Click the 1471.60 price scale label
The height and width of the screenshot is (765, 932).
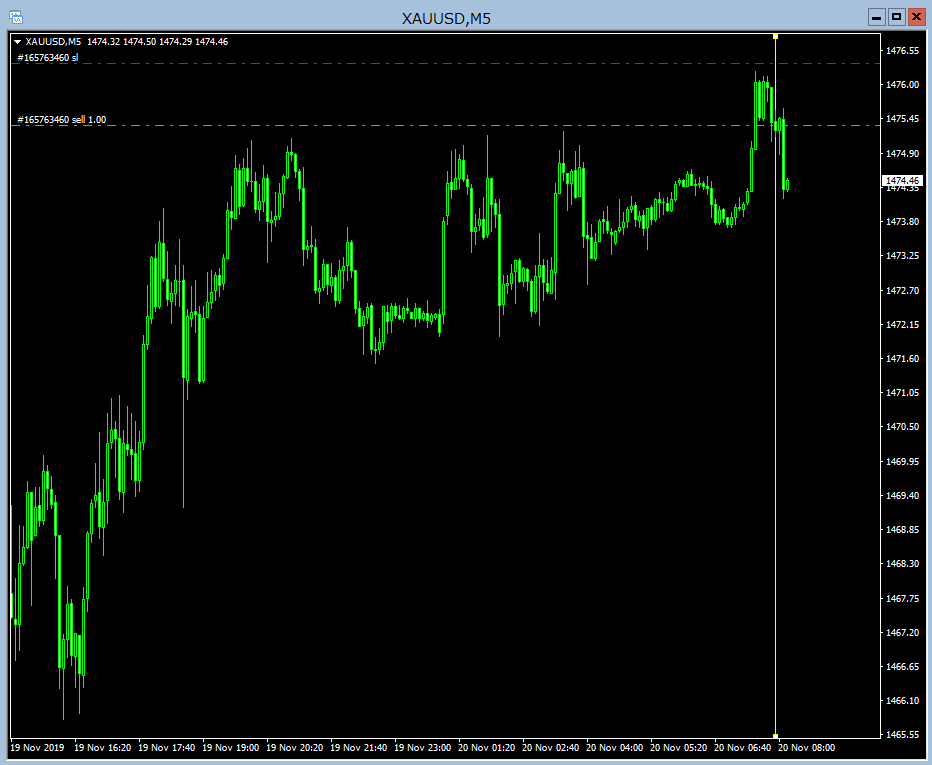pos(902,358)
